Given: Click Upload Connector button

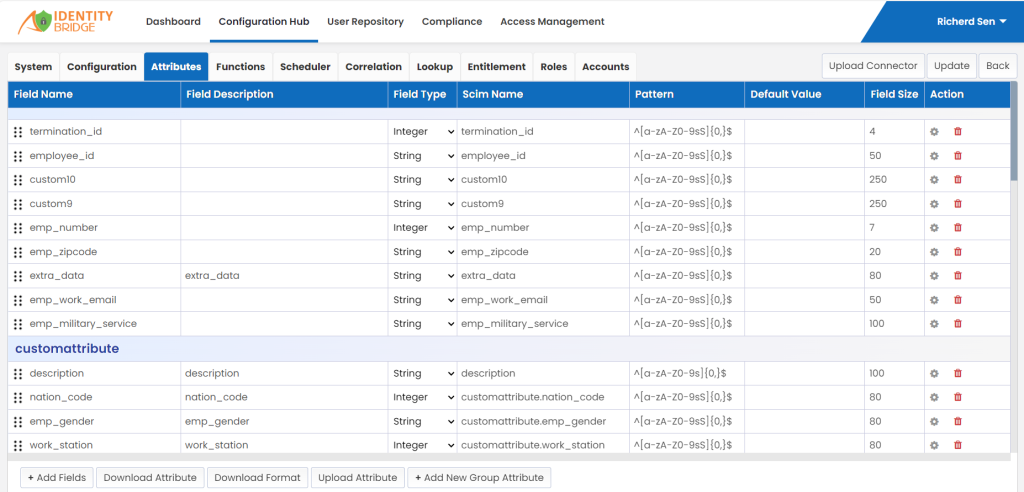Looking at the screenshot, I should (873, 66).
